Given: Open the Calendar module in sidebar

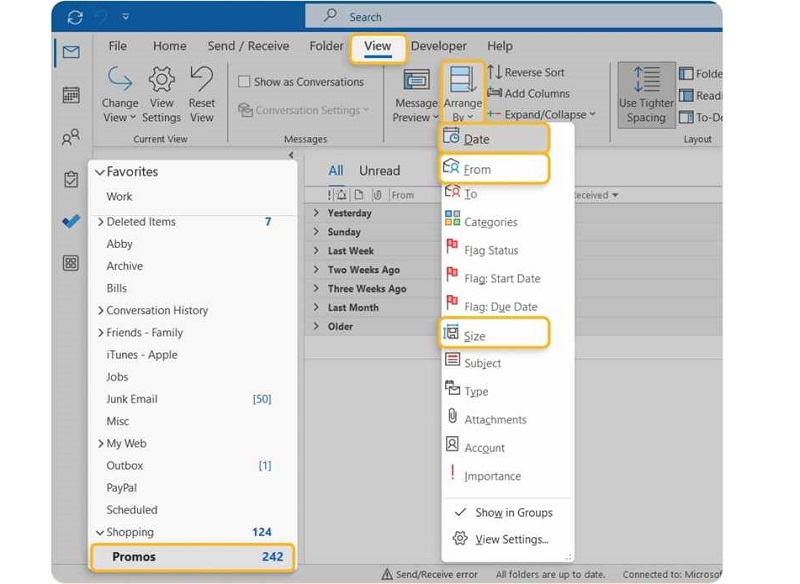Looking at the screenshot, I should tap(71, 95).
